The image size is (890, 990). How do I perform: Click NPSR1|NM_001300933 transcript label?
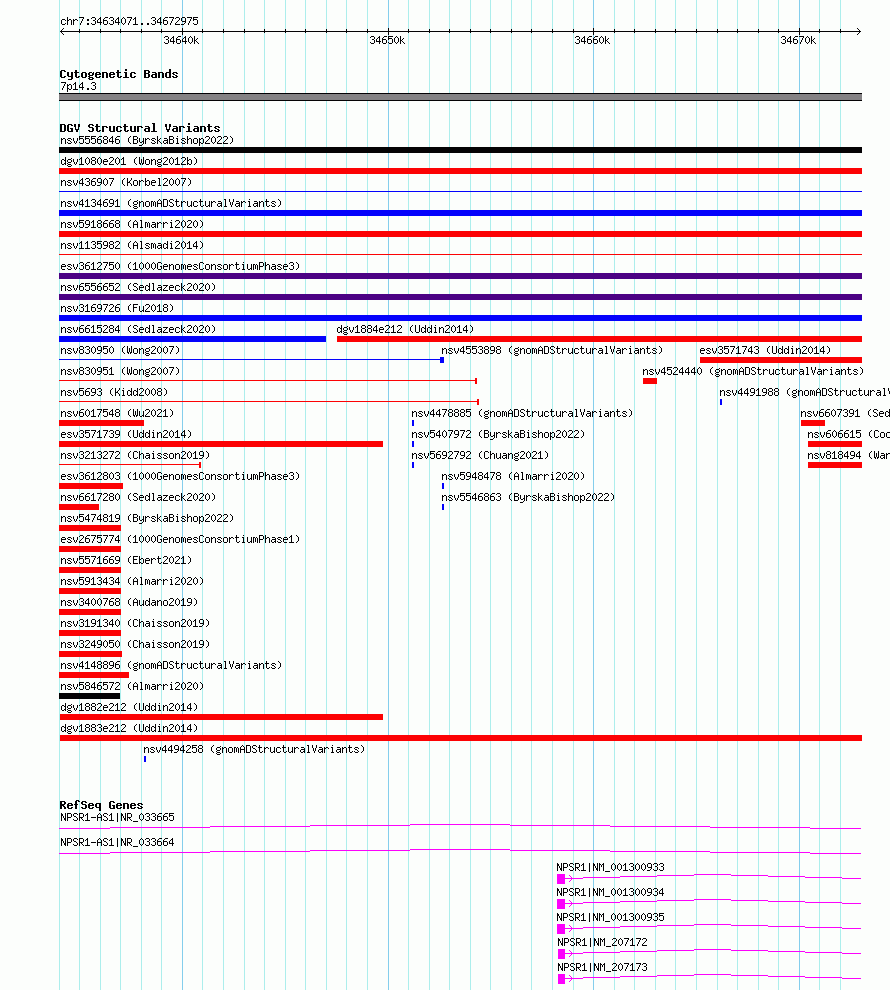coord(610,868)
